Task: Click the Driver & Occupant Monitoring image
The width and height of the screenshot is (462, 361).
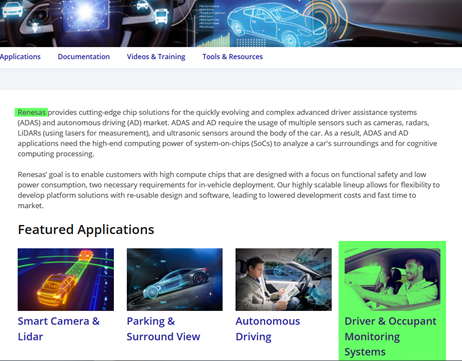Action: click(392, 279)
